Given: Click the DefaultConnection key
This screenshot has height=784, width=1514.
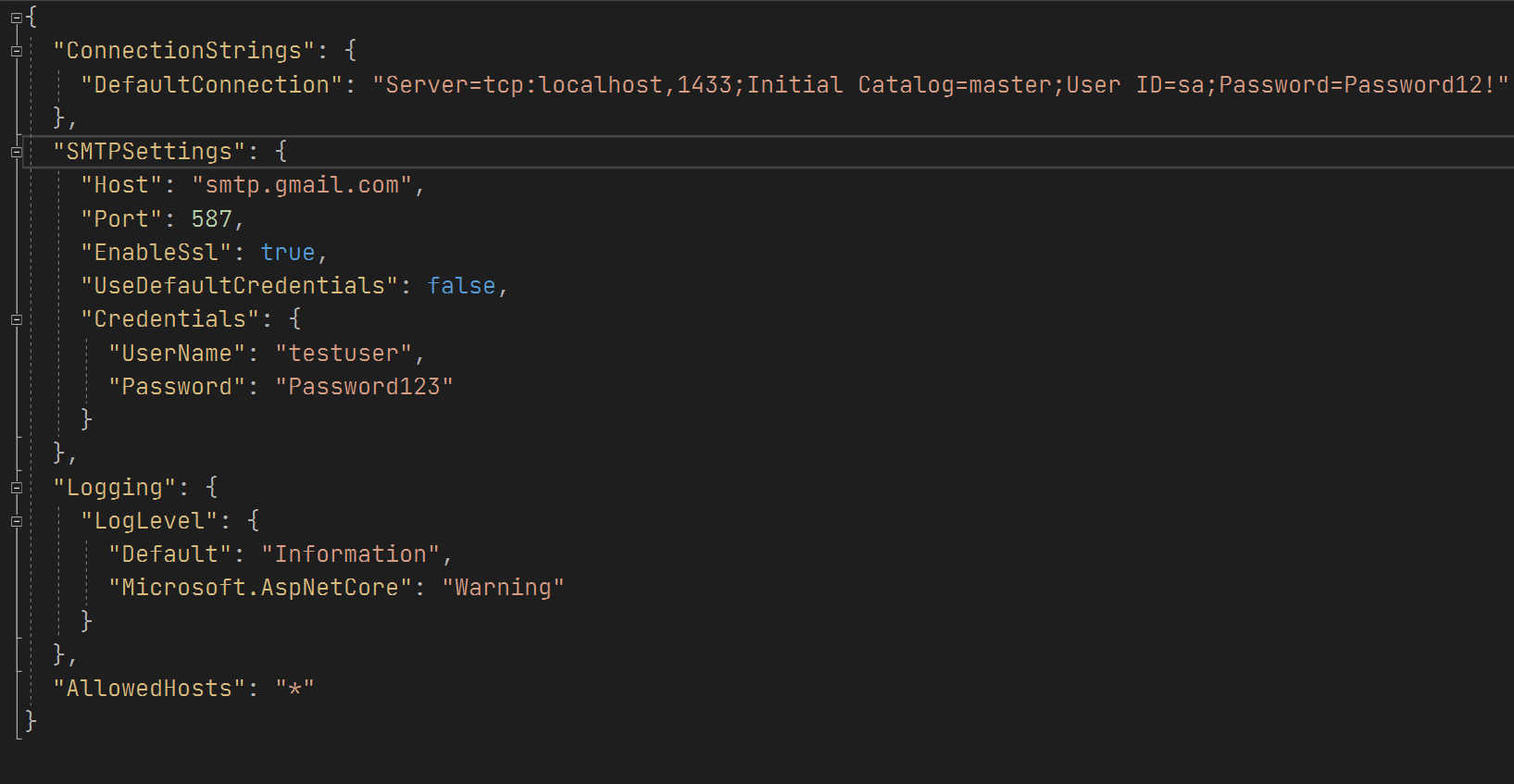Looking at the screenshot, I should pos(212,85).
